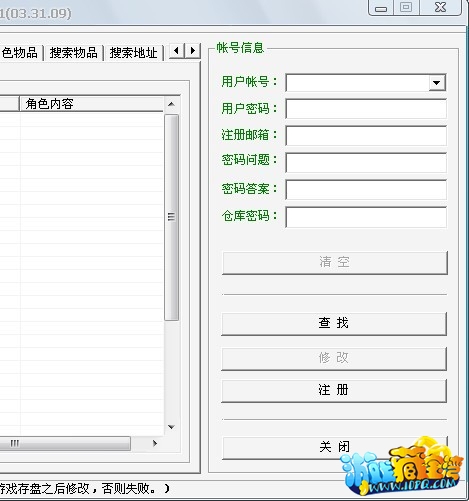The image size is (469, 501).
Task: Focus the 密码答案 input field
Action: coord(366,190)
